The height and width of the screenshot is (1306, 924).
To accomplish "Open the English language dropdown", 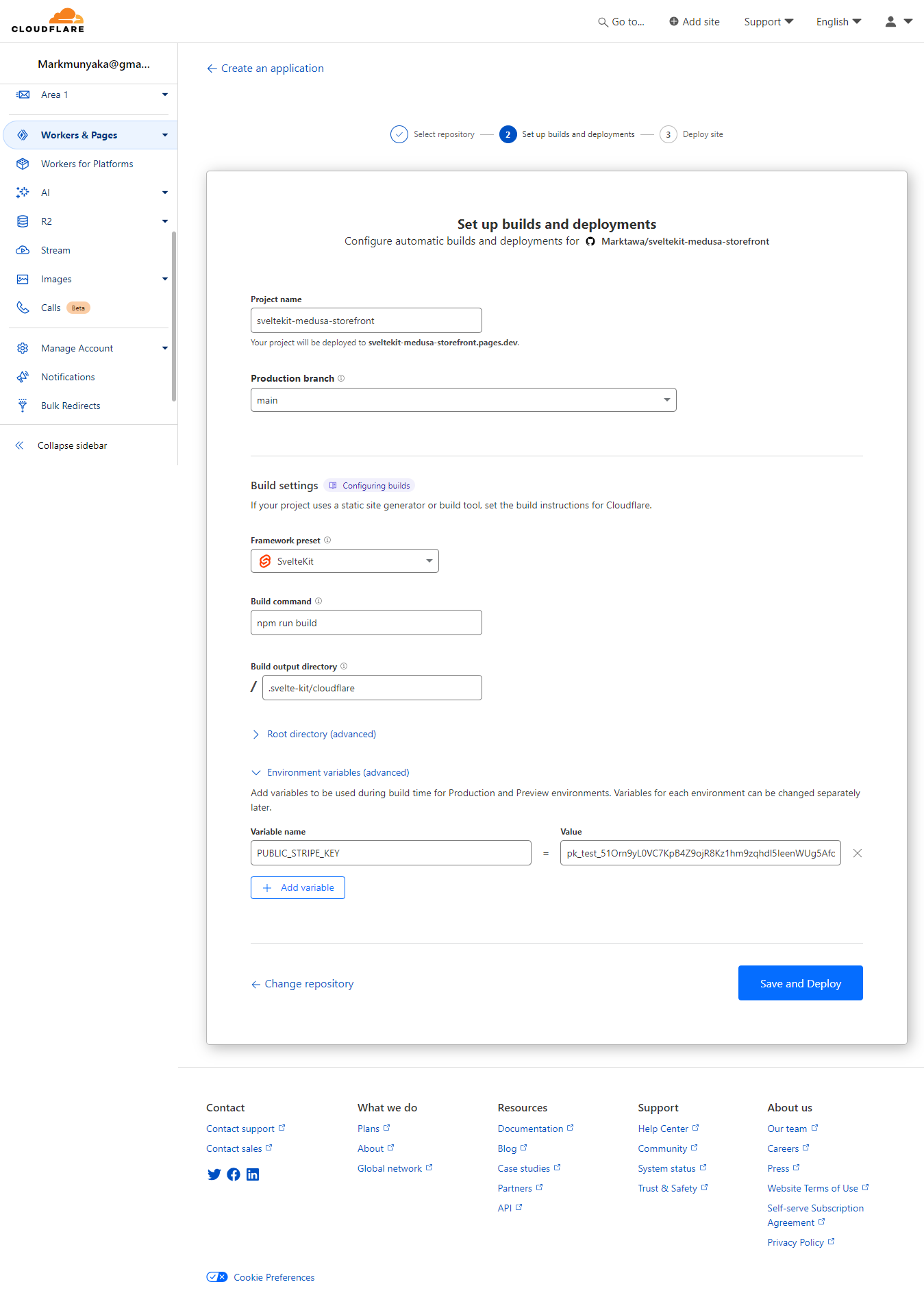I will tap(839, 22).
